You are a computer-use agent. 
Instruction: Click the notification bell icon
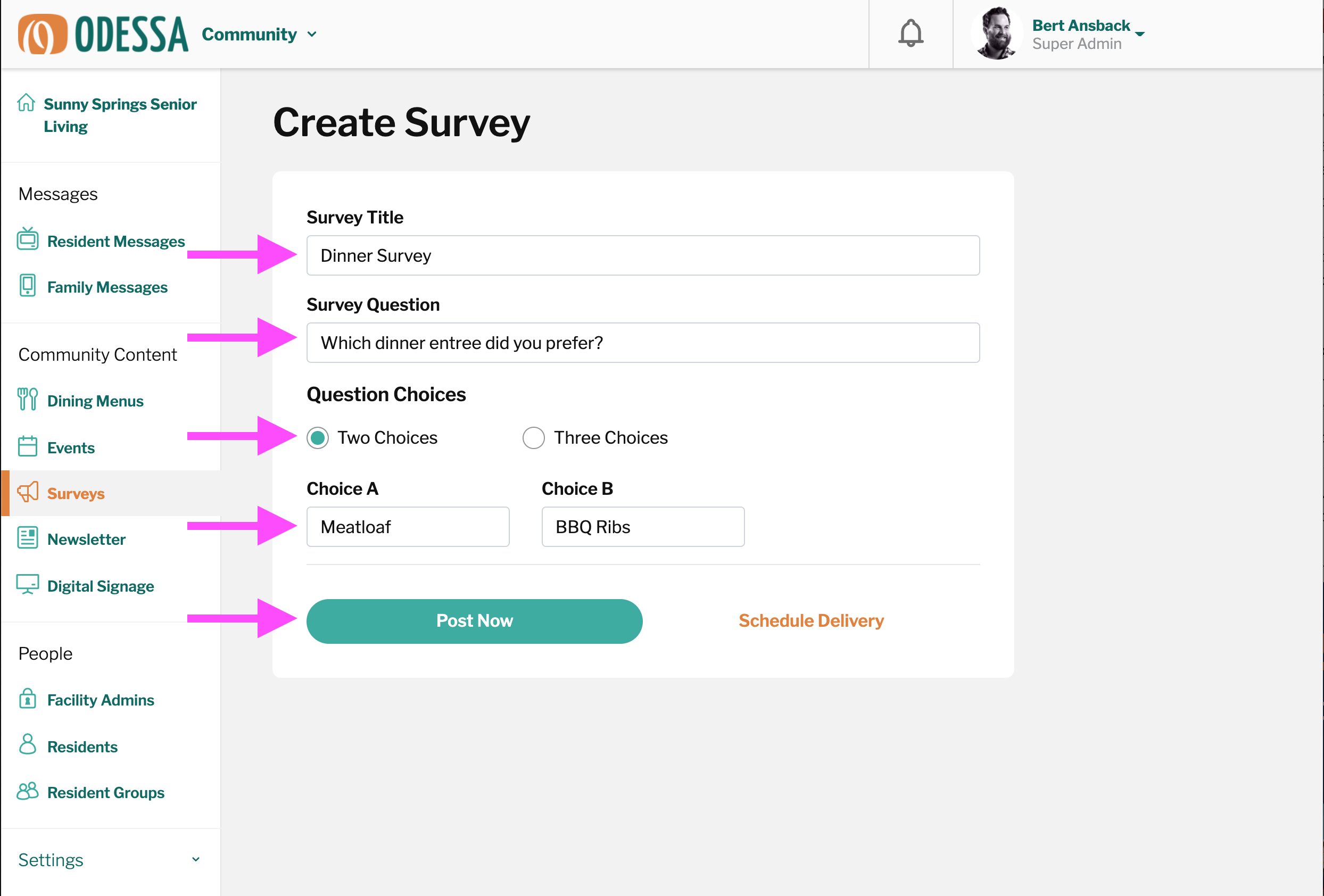click(x=911, y=34)
